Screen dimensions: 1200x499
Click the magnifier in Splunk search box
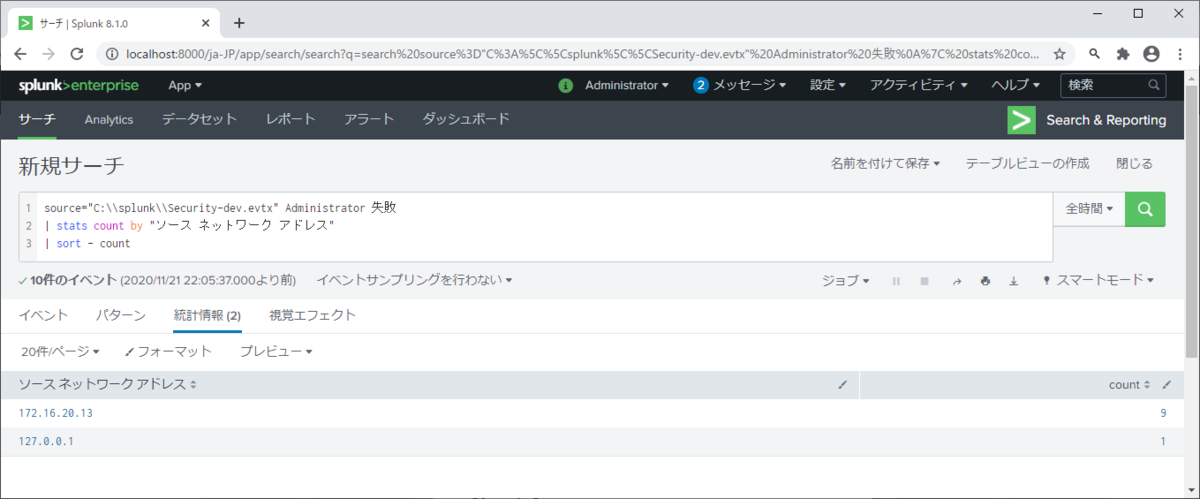[1153, 86]
